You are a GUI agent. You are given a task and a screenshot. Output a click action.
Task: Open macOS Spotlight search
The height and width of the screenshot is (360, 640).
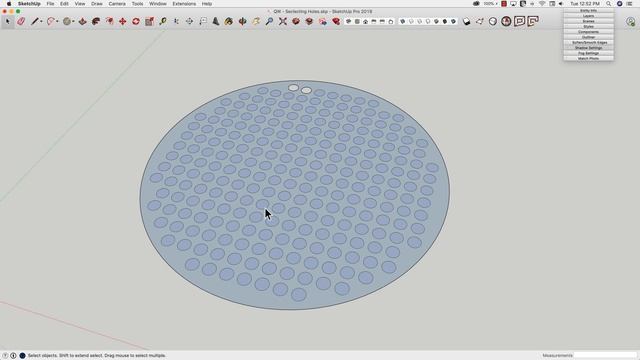pyautogui.click(x=609, y=4)
